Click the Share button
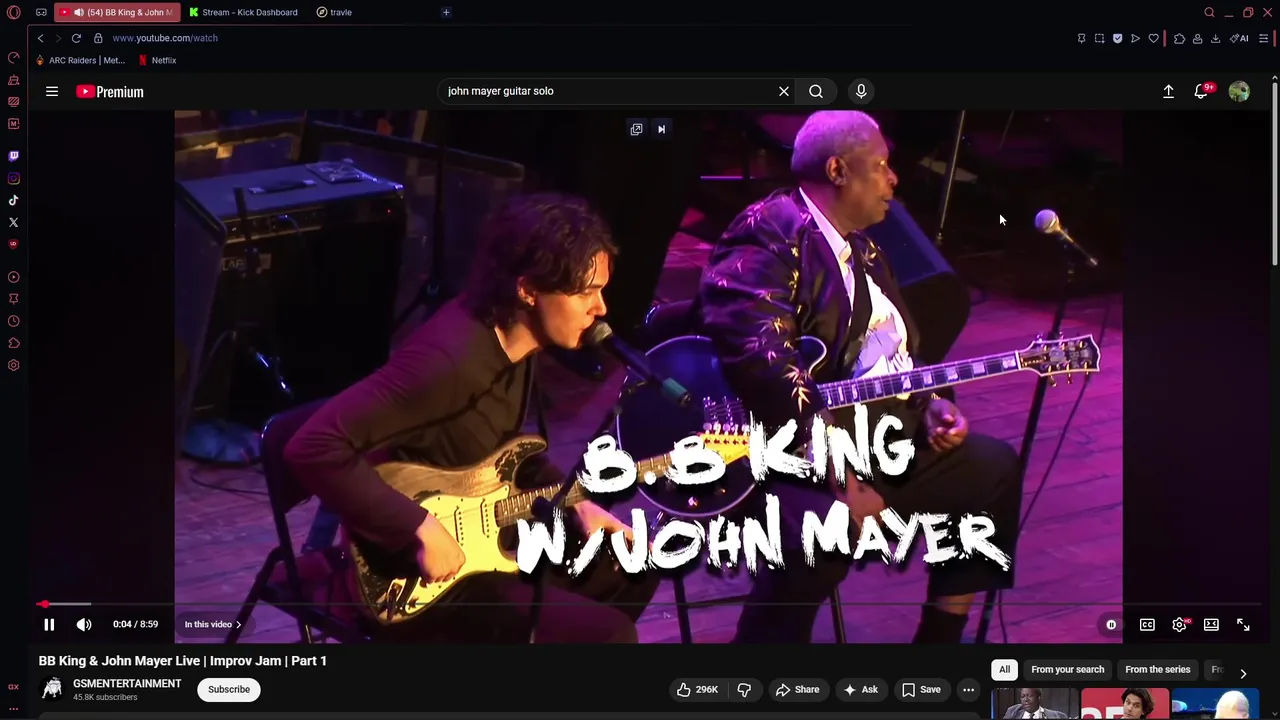1280x720 pixels. tap(797, 689)
